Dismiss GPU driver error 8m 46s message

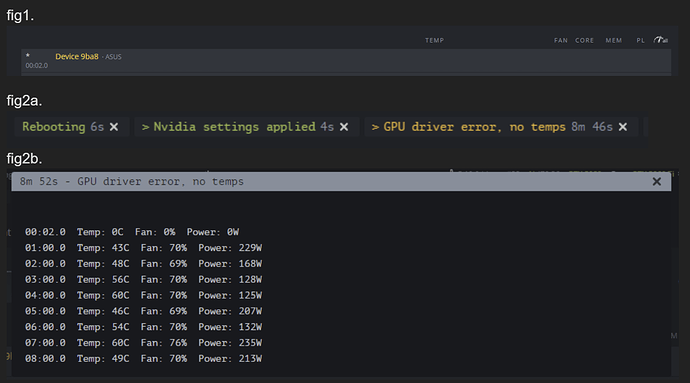click(623, 127)
